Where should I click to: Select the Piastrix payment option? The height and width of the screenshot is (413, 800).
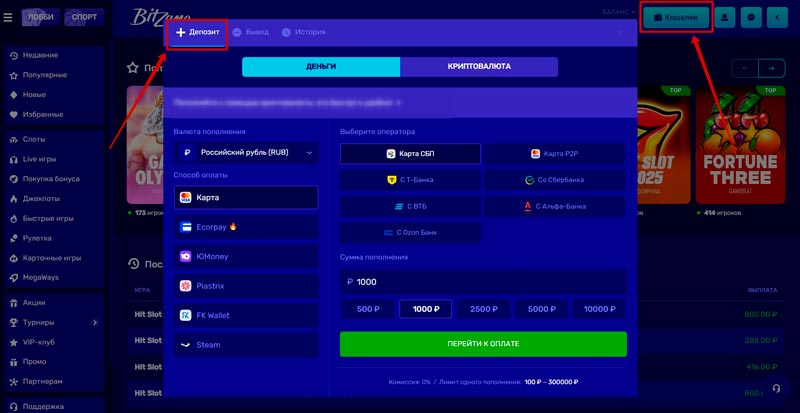tap(246, 286)
